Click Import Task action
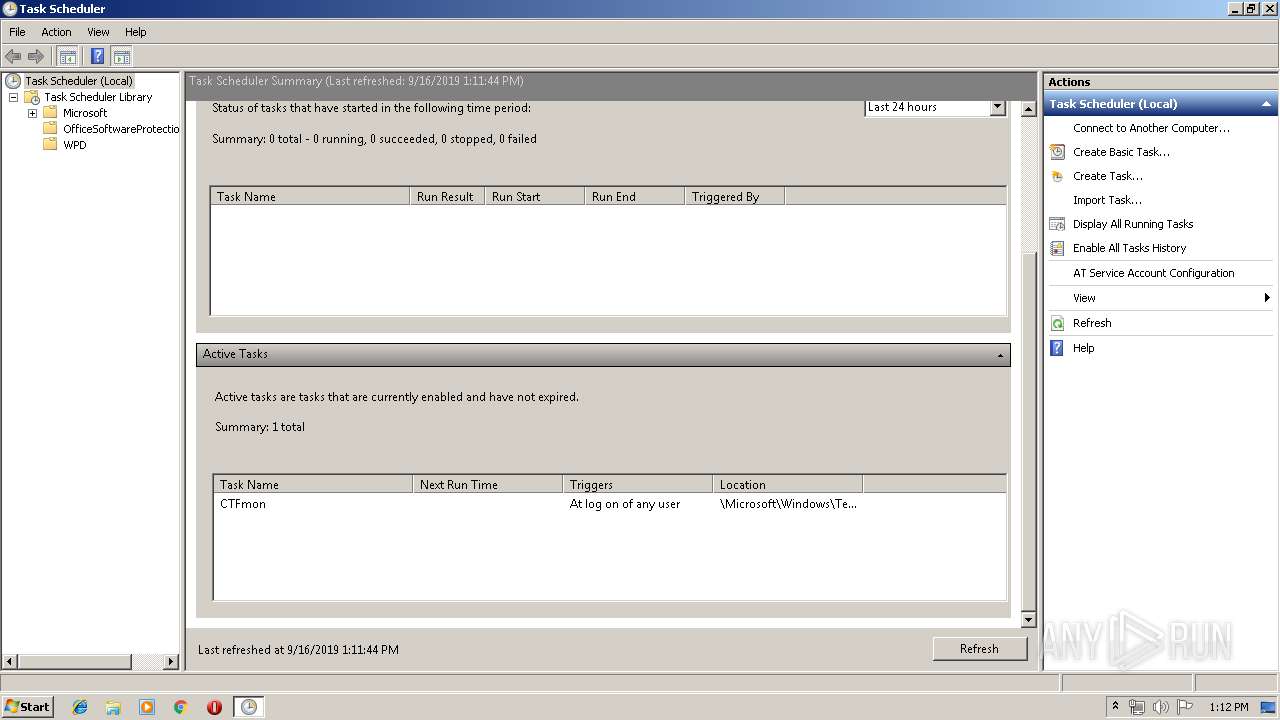 pyautogui.click(x=1107, y=200)
